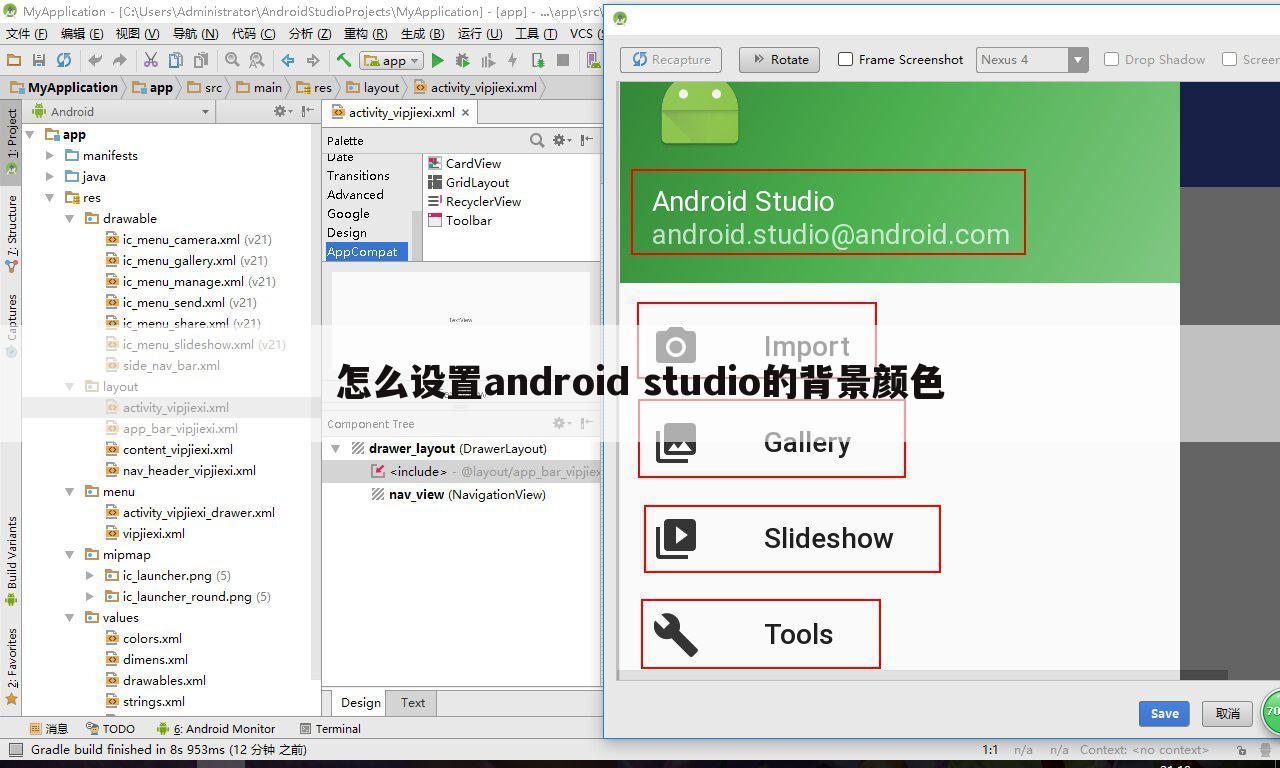This screenshot has height=768, width=1280.
Task: Close the activity_vipjiexi.xml editor tab
Action: [x=465, y=112]
